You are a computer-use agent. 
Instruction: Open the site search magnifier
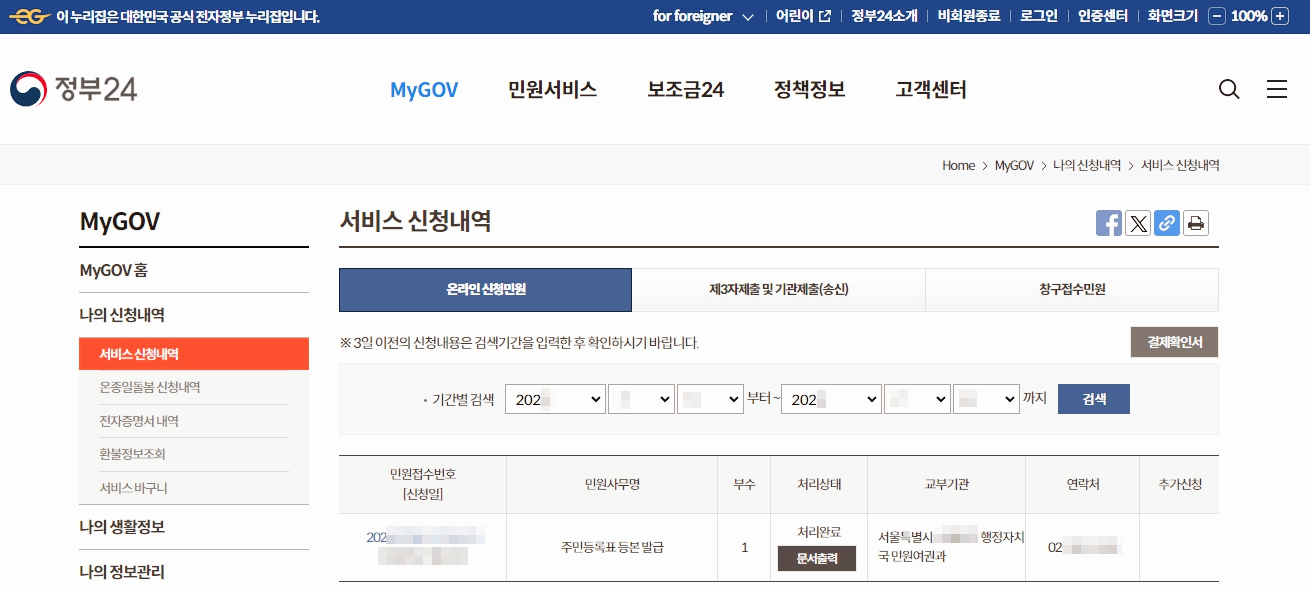point(1229,89)
